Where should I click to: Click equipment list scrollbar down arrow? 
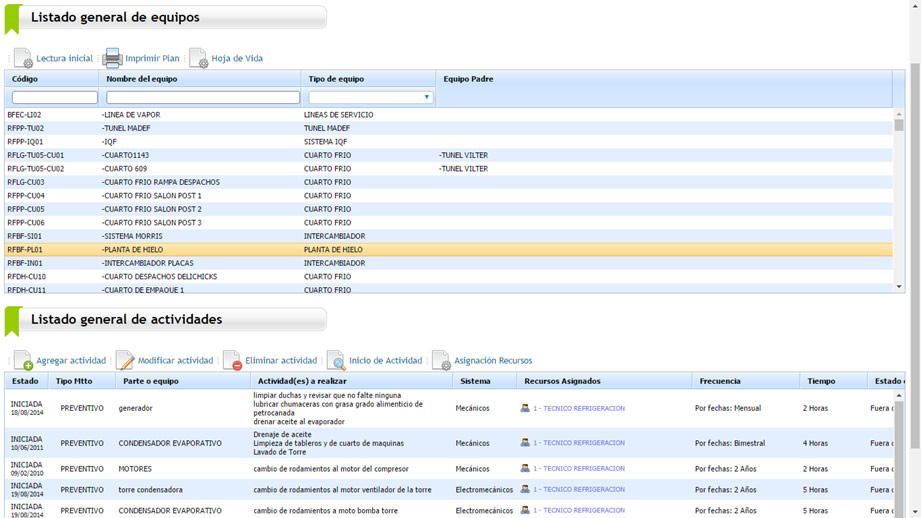point(899,287)
